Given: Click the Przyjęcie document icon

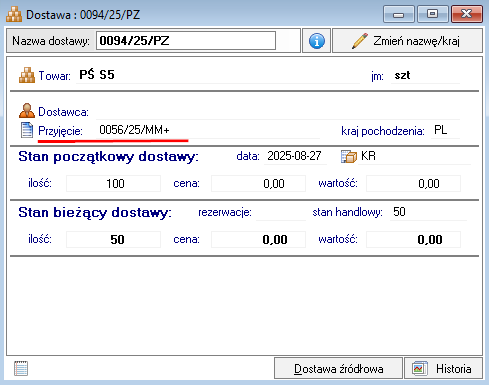Looking at the screenshot, I should (x=27, y=130).
